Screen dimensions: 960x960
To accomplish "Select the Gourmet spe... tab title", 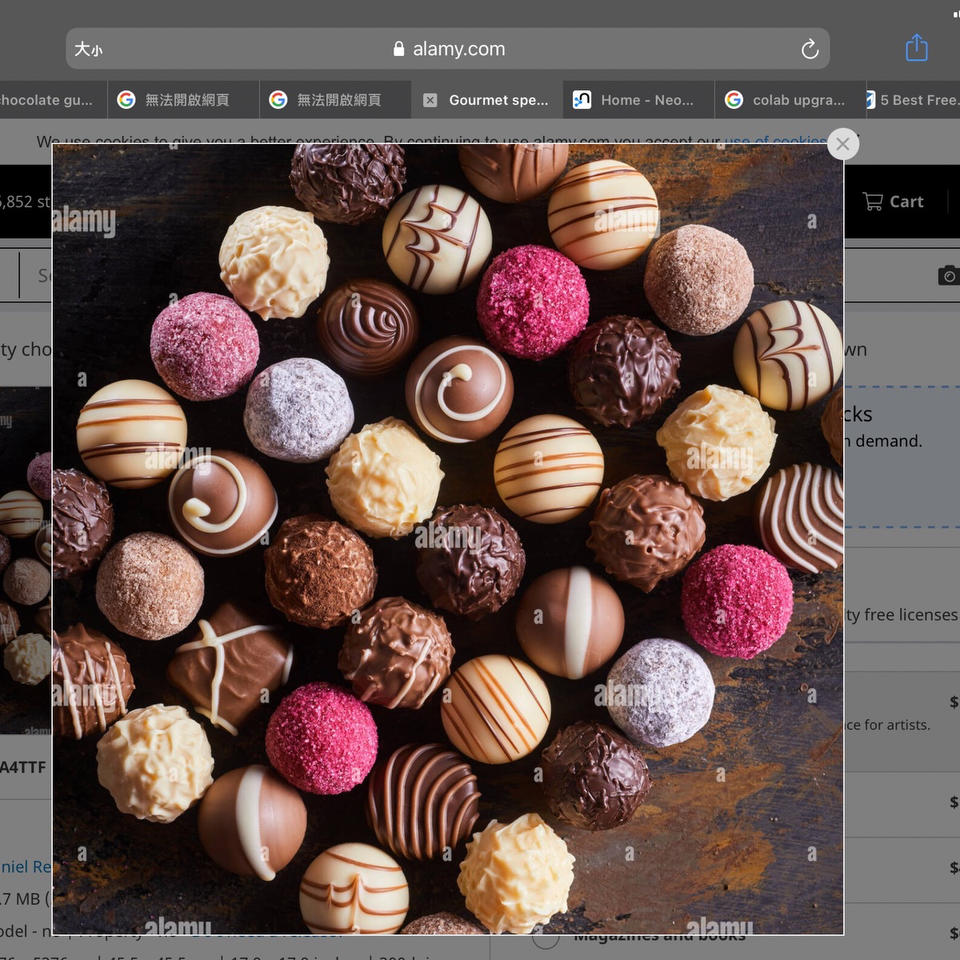I will pyautogui.click(x=498, y=100).
